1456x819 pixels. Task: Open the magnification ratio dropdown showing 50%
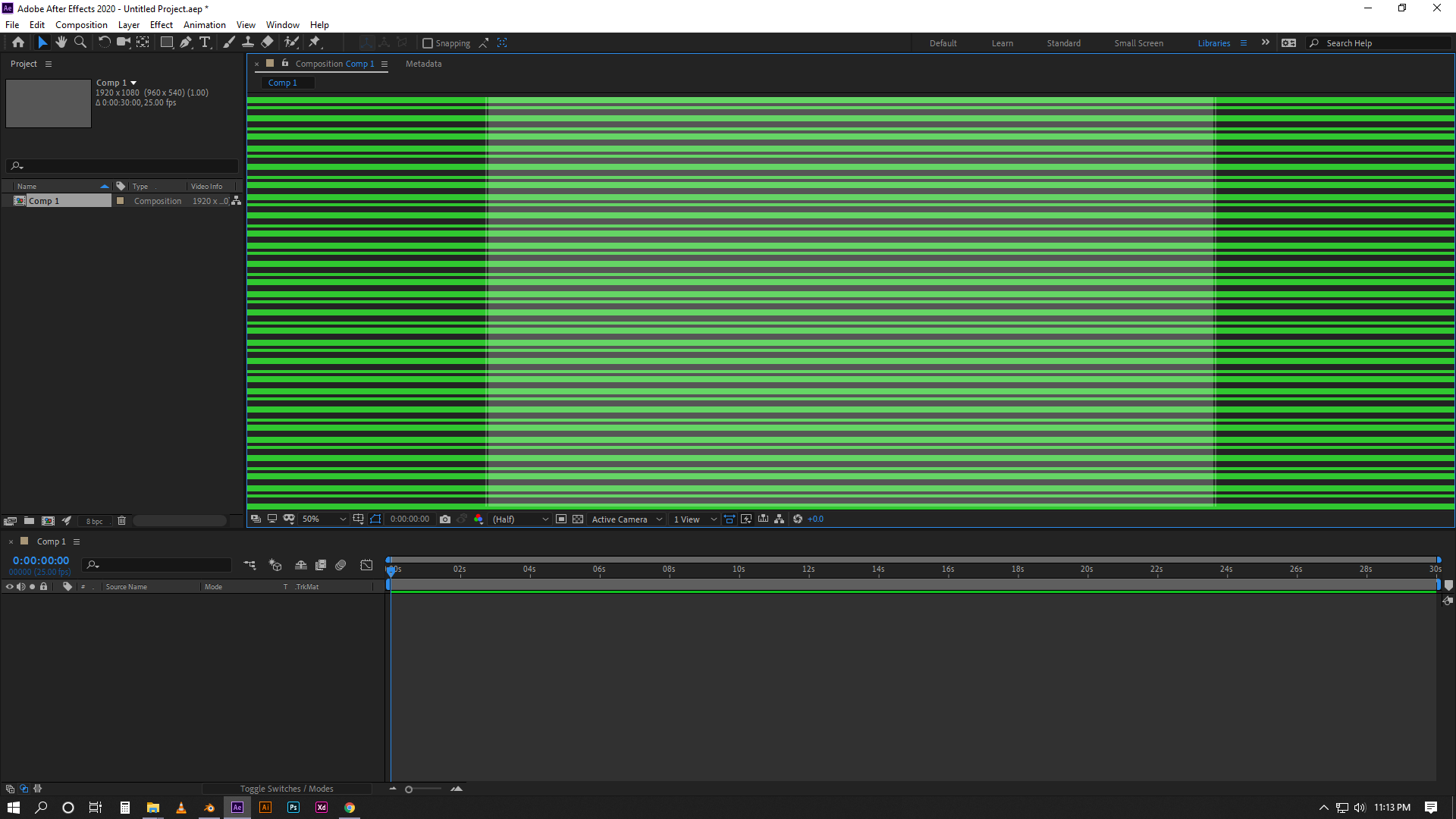[x=323, y=519]
